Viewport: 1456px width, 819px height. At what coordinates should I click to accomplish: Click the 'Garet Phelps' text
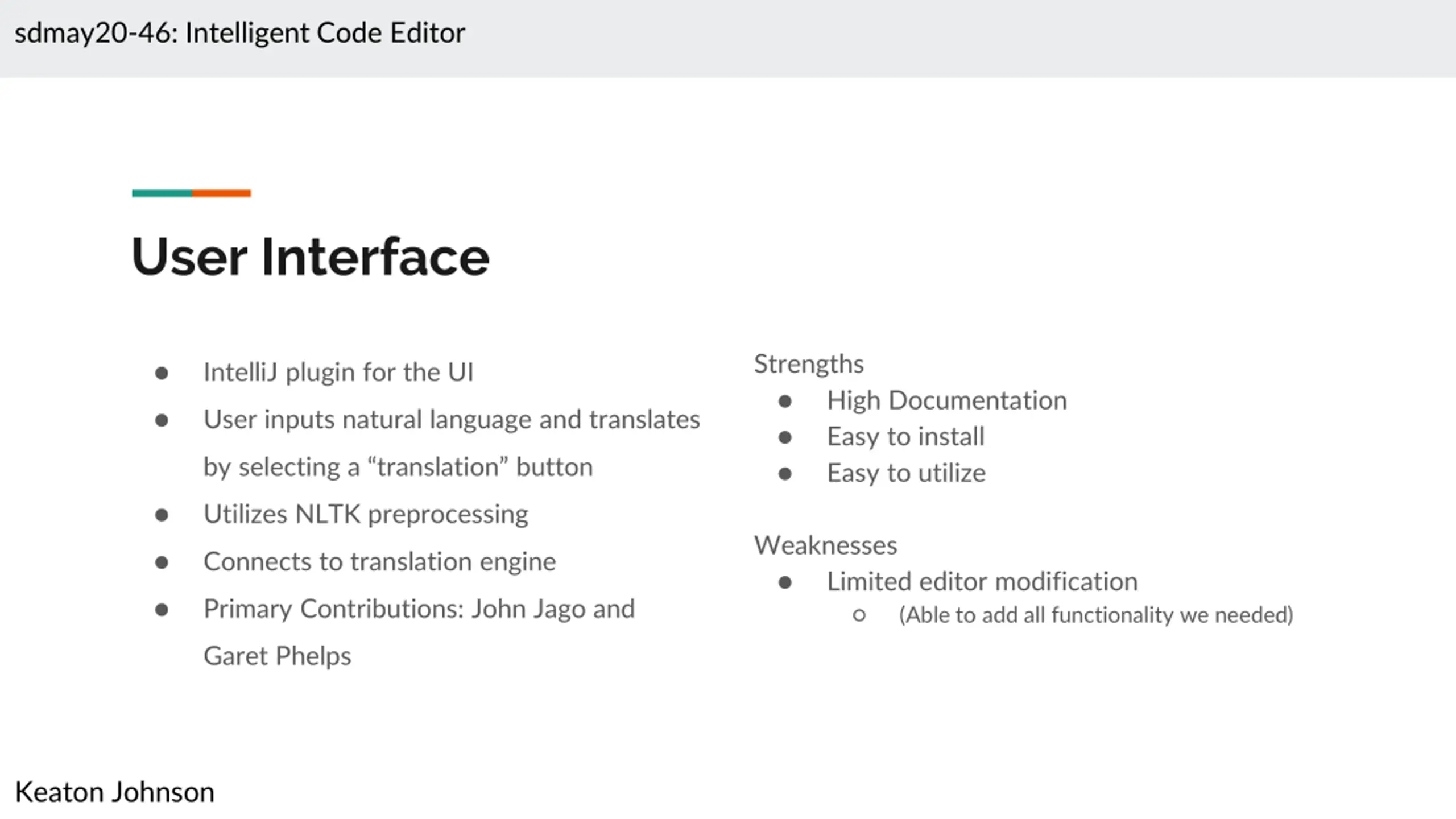tap(278, 656)
